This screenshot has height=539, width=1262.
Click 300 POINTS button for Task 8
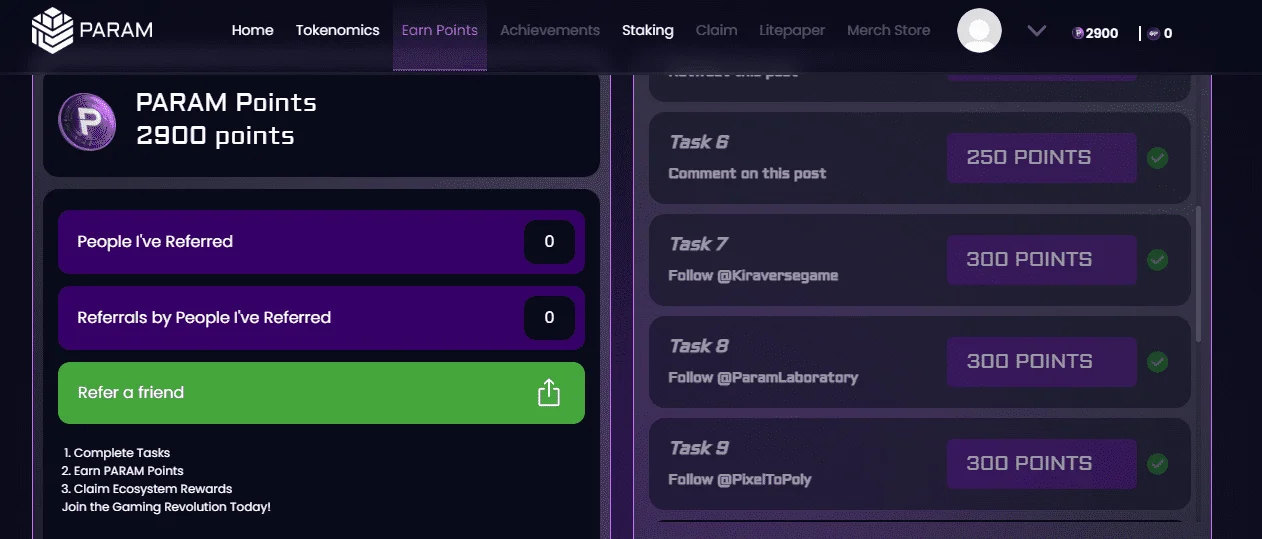(1041, 362)
